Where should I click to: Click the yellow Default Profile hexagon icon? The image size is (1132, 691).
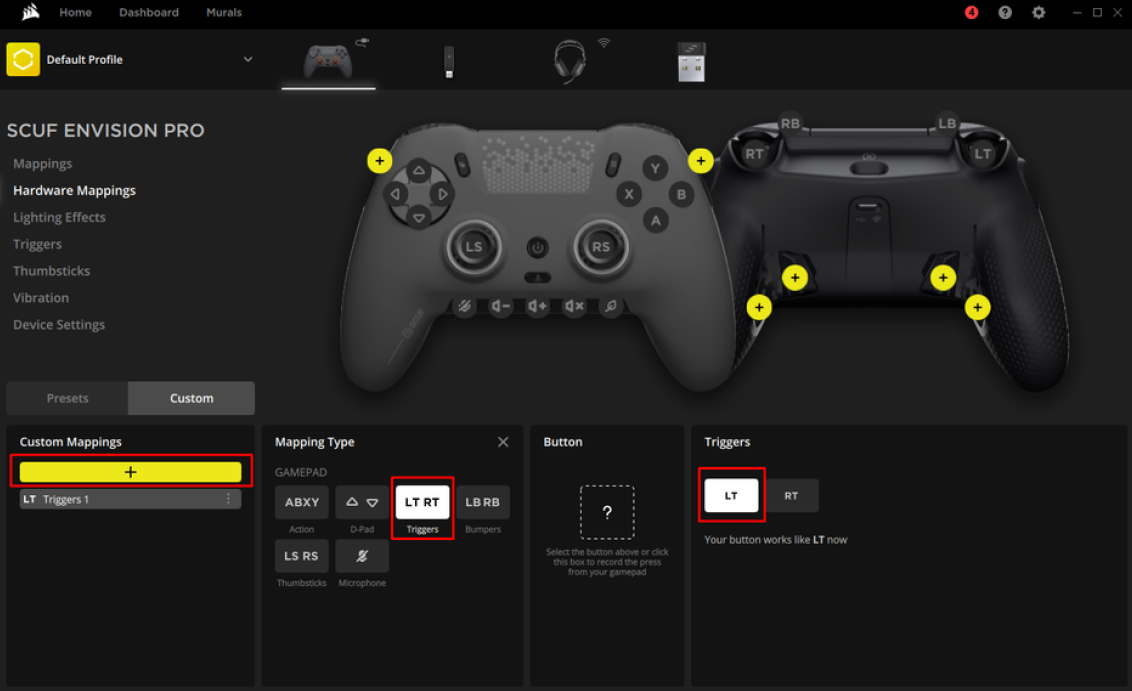click(23, 59)
